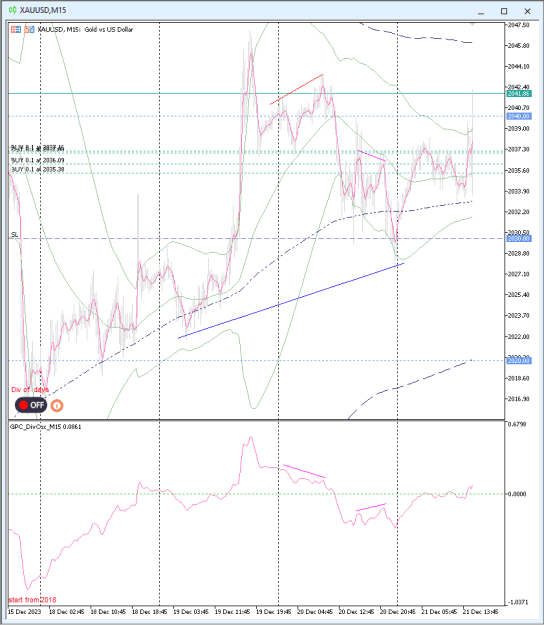This screenshot has height=625, width=544.
Task: Minimize the XAUUSD,M15 chart window
Action: [481, 12]
